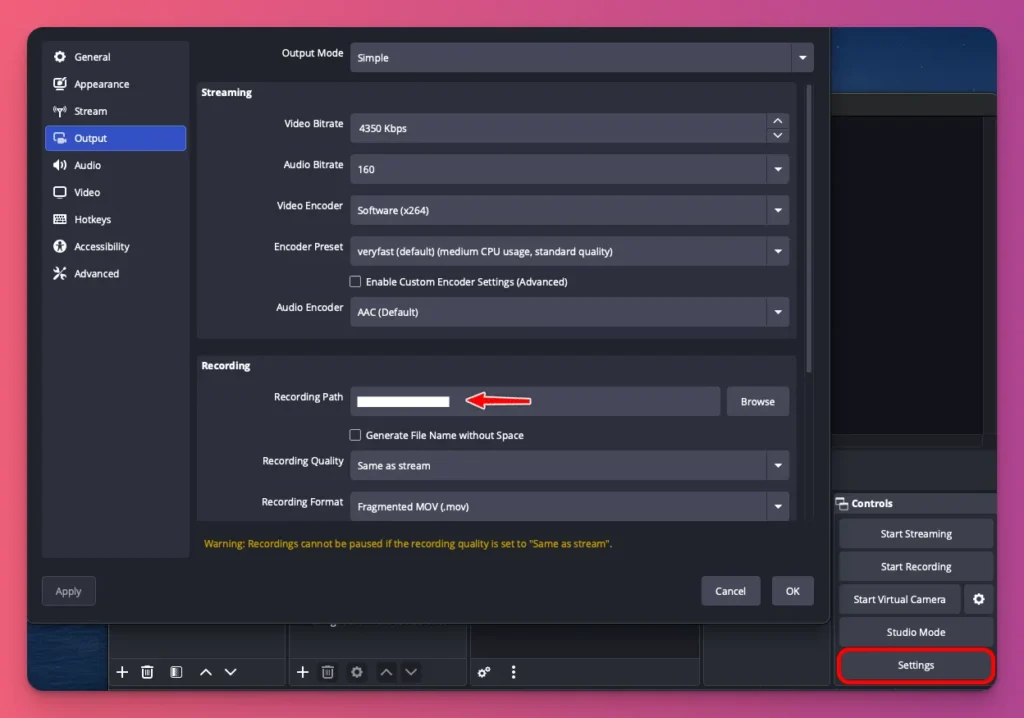Open the Accessibility settings page
1024x718 pixels.
tap(100, 246)
